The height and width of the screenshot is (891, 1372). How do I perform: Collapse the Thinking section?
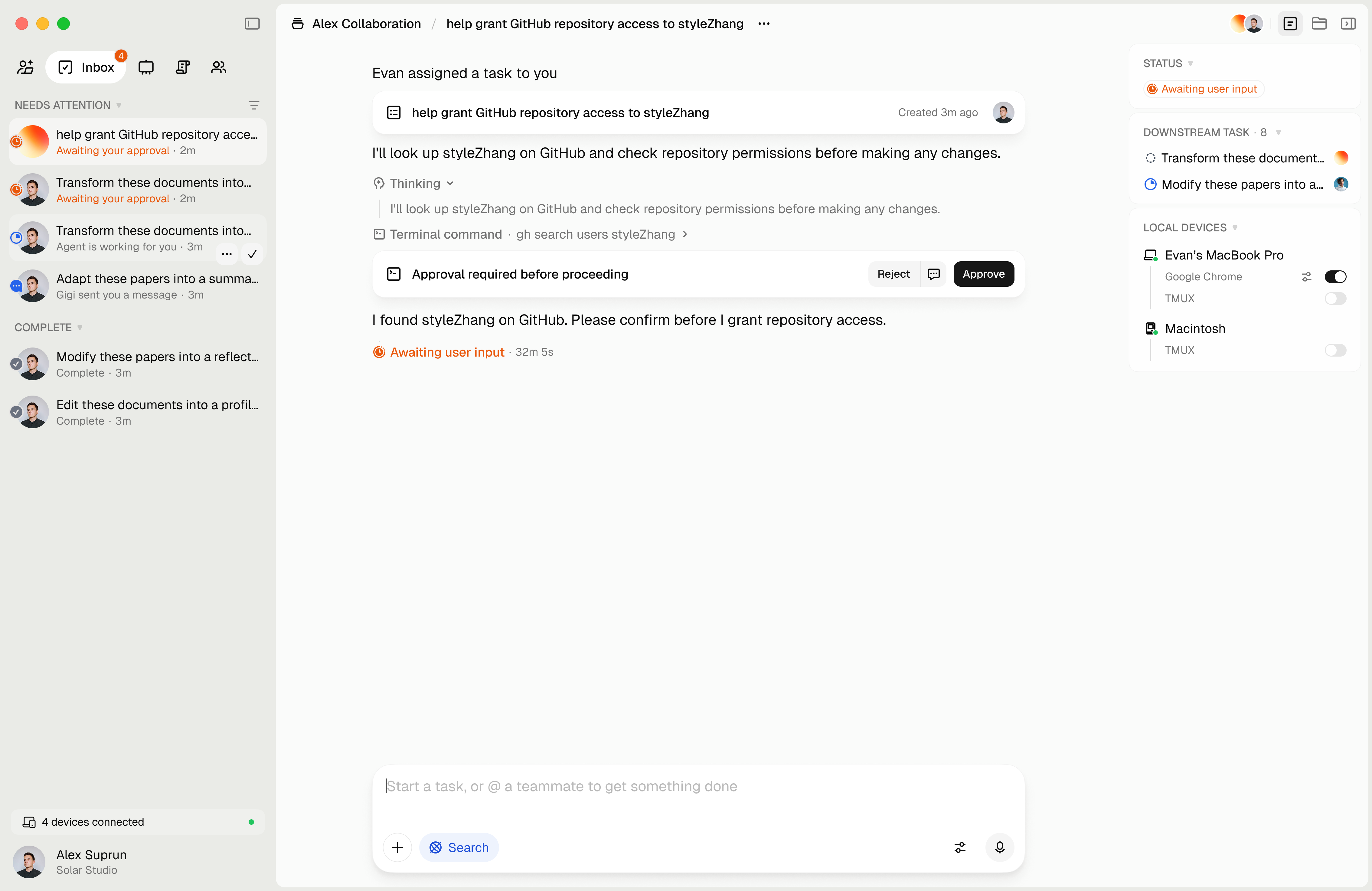click(x=450, y=183)
